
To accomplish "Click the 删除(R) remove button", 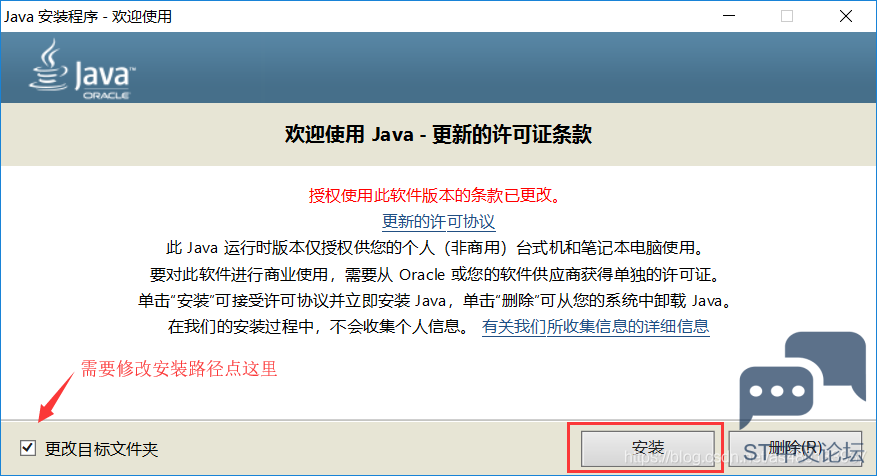I will (x=795, y=447).
